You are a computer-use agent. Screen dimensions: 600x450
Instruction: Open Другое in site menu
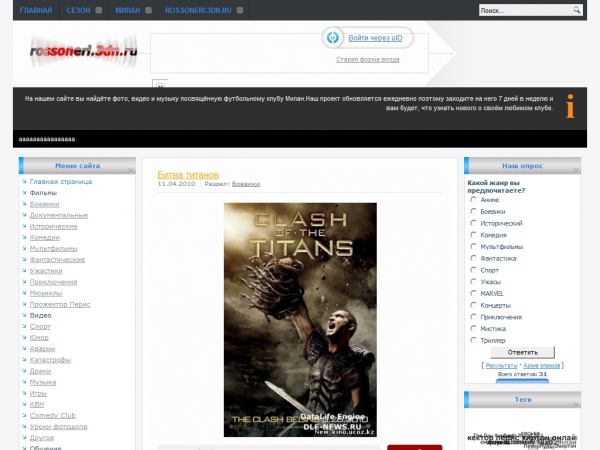pos(42,437)
